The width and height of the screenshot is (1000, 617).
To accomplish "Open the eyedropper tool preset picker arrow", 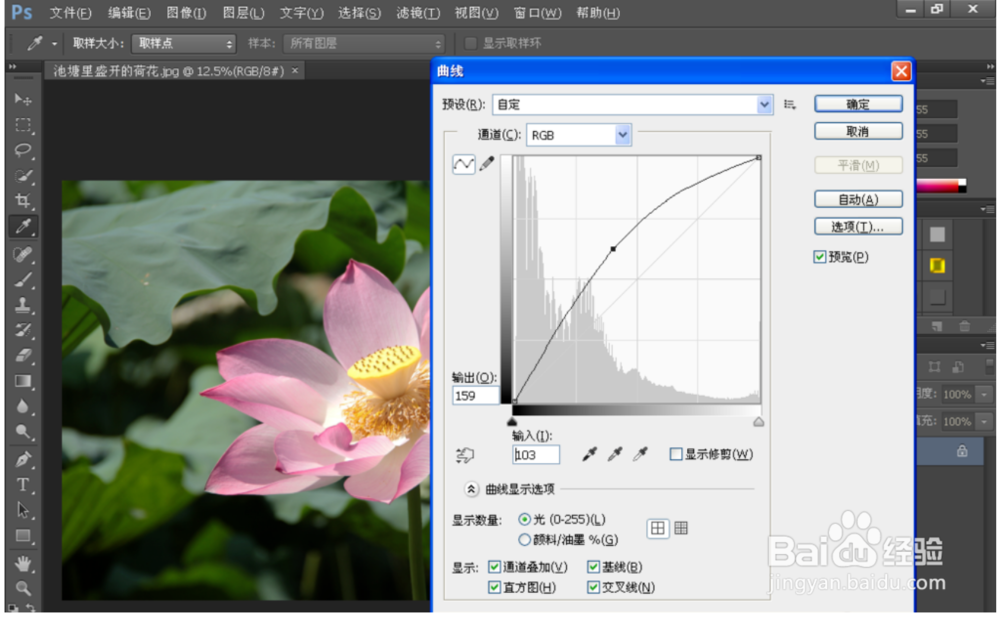I will (x=54, y=44).
